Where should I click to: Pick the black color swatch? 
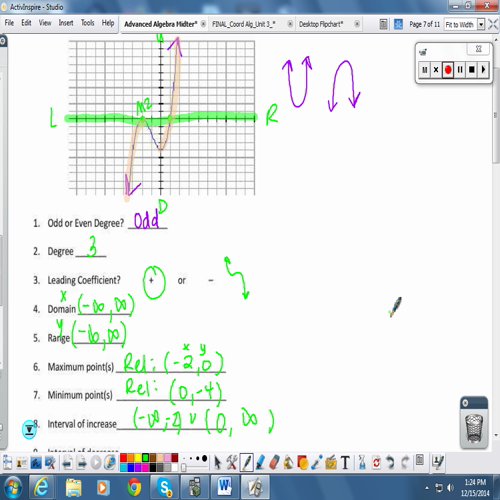tap(153, 467)
